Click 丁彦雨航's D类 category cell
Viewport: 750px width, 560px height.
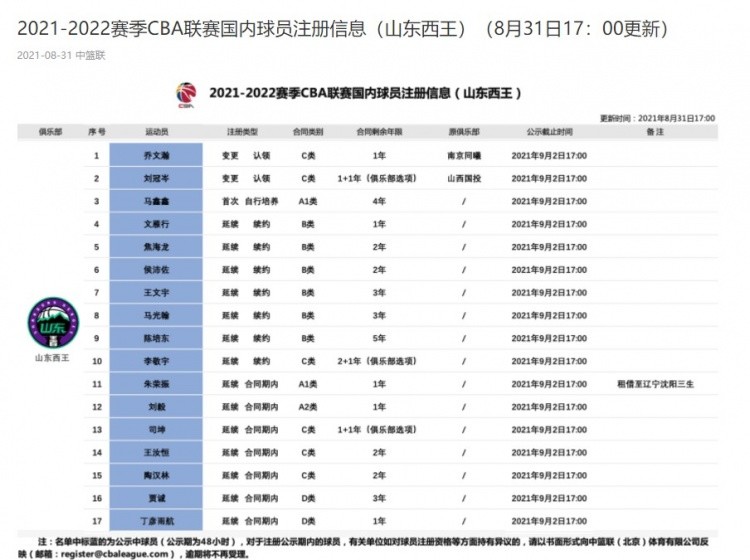(x=308, y=521)
